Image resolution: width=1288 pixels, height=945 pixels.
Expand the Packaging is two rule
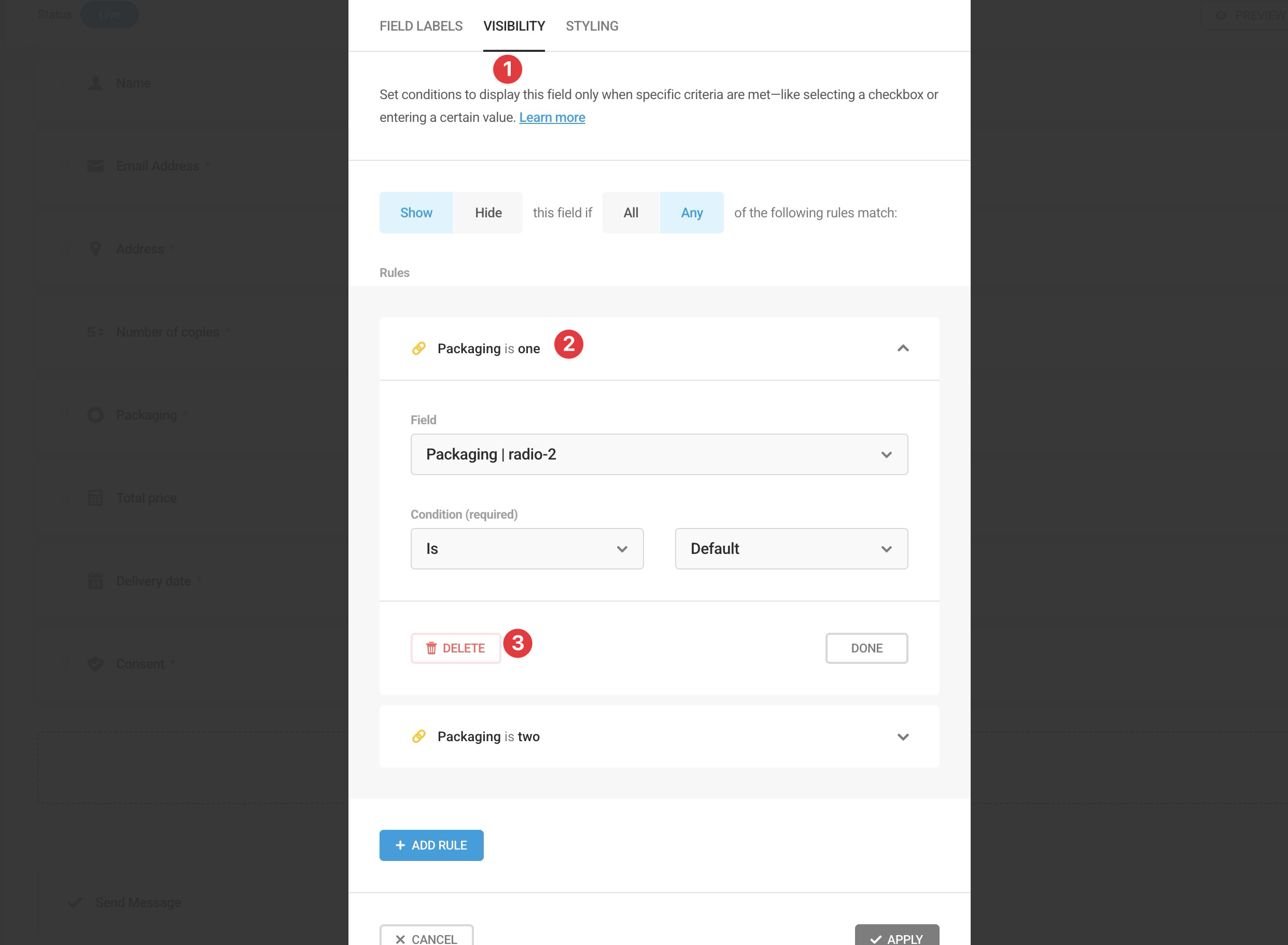pos(903,737)
